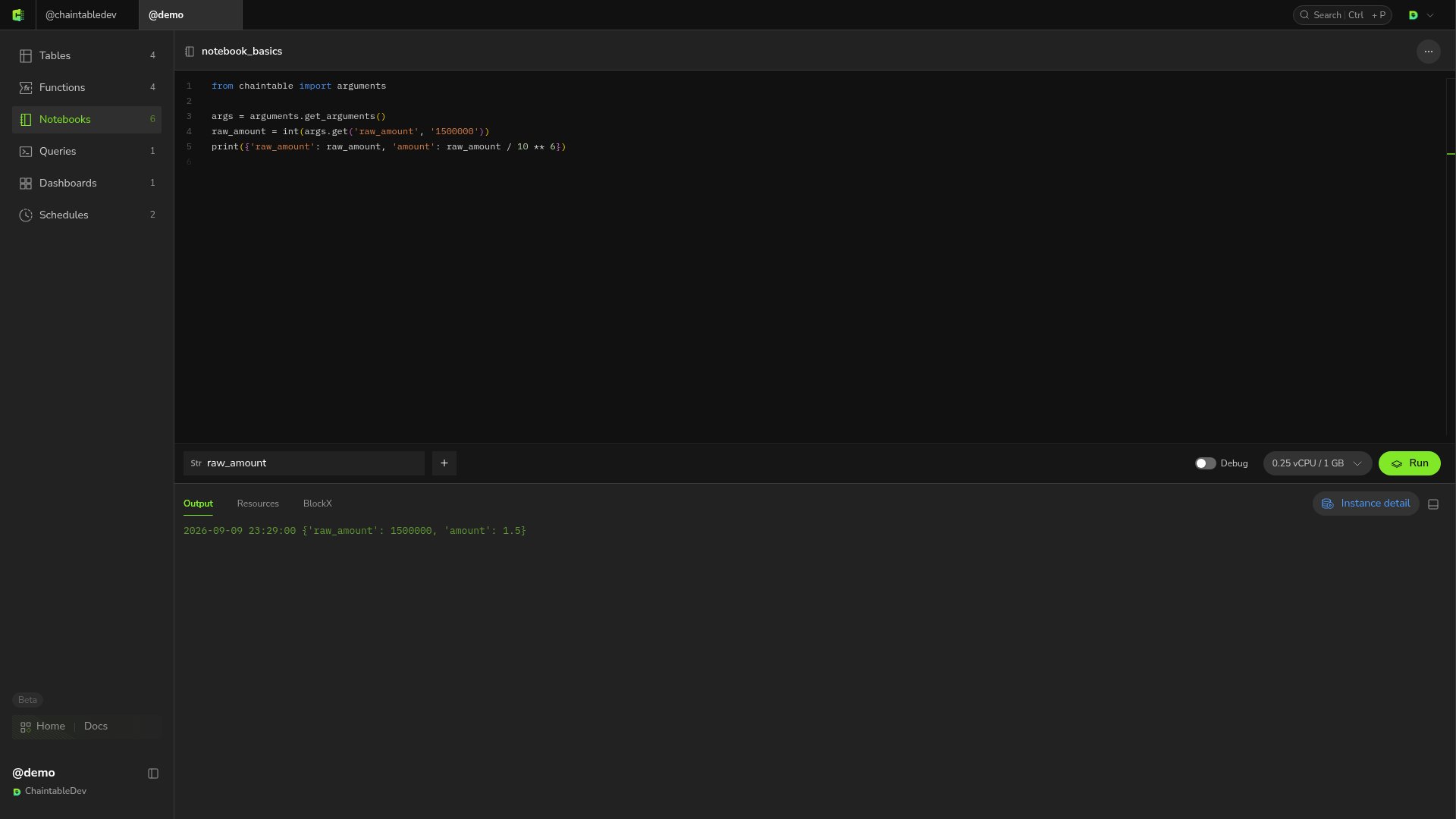Click the Beta badge
This screenshot has width=1456, height=819.
[x=27, y=700]
